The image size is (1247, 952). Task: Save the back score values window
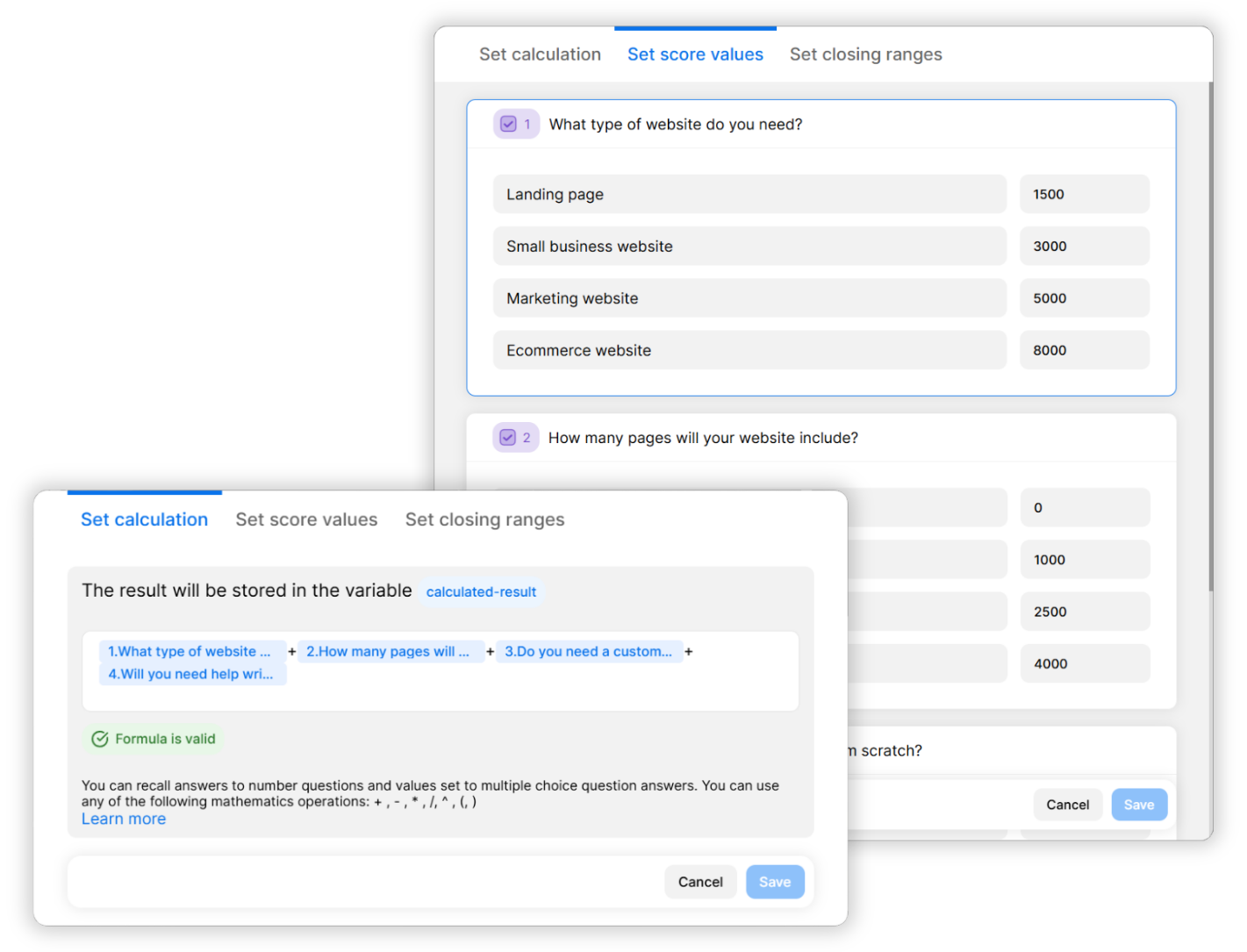coord(1139,805)
